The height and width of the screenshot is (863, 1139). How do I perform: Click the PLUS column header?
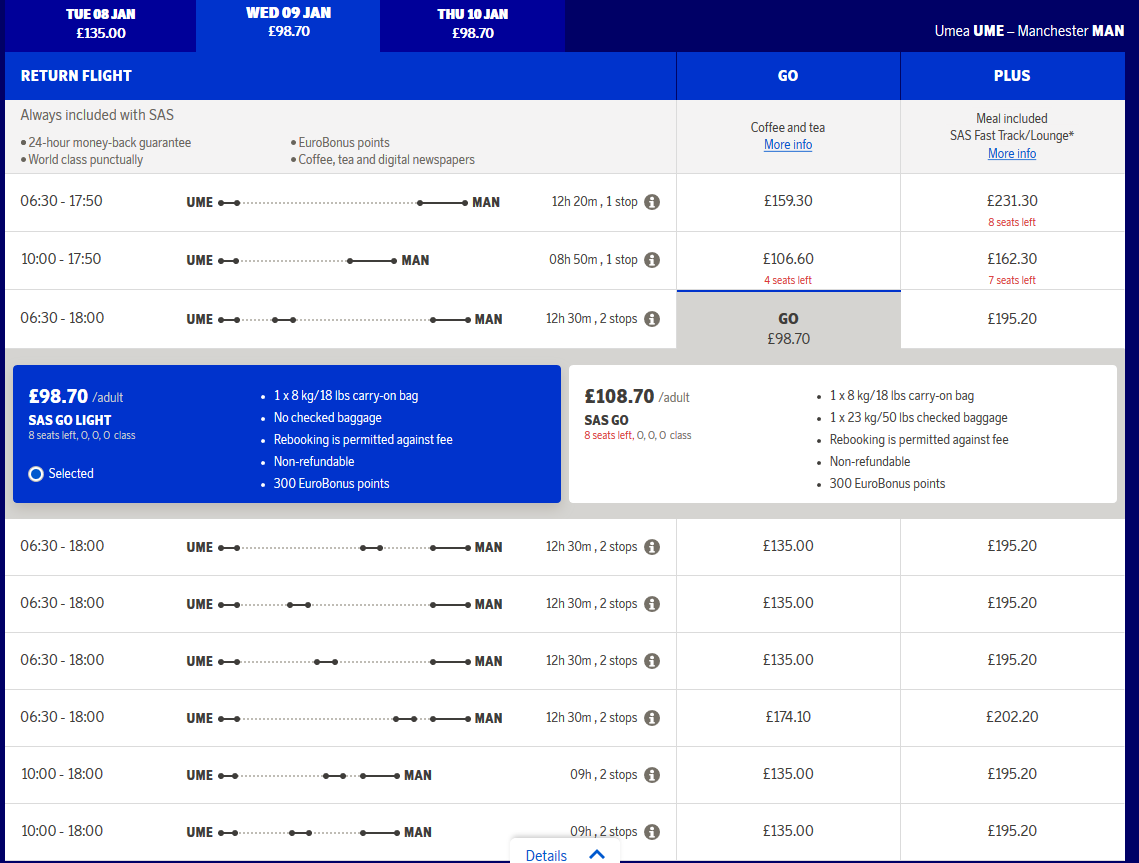1012,76
